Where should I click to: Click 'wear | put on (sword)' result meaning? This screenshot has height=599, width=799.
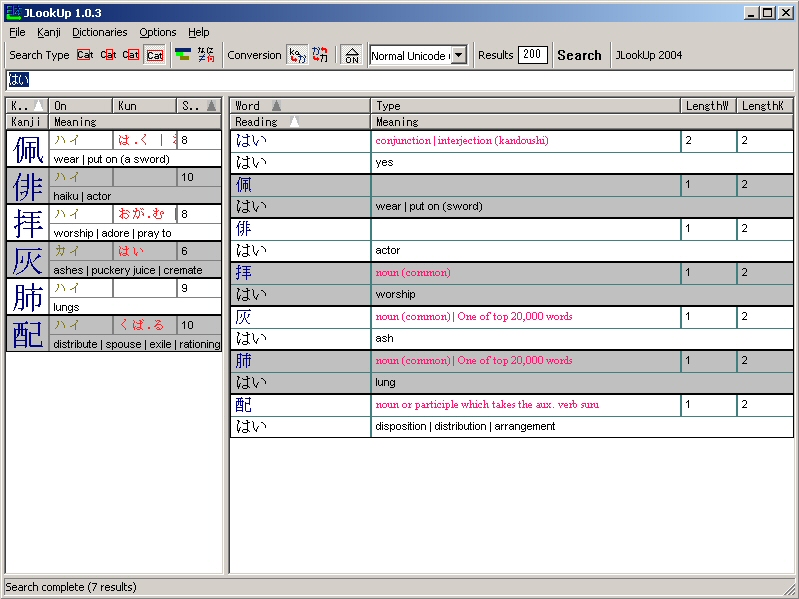429,206
